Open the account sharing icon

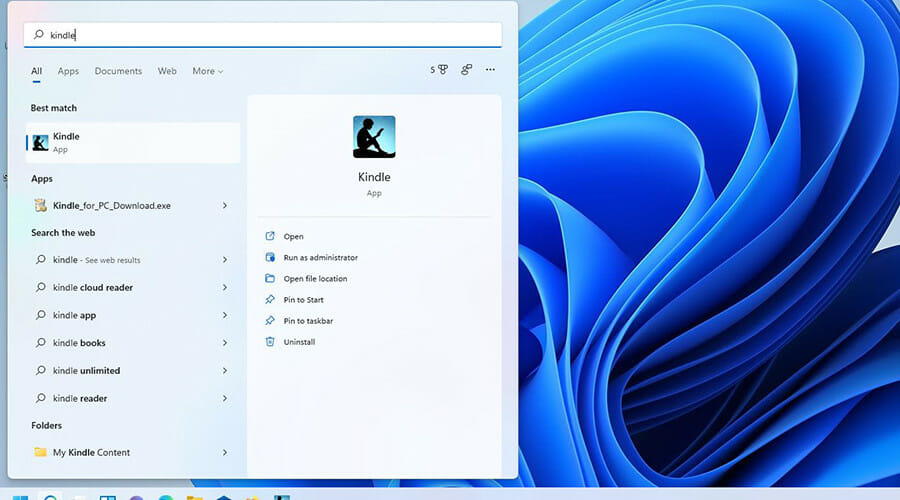point(467,69)
